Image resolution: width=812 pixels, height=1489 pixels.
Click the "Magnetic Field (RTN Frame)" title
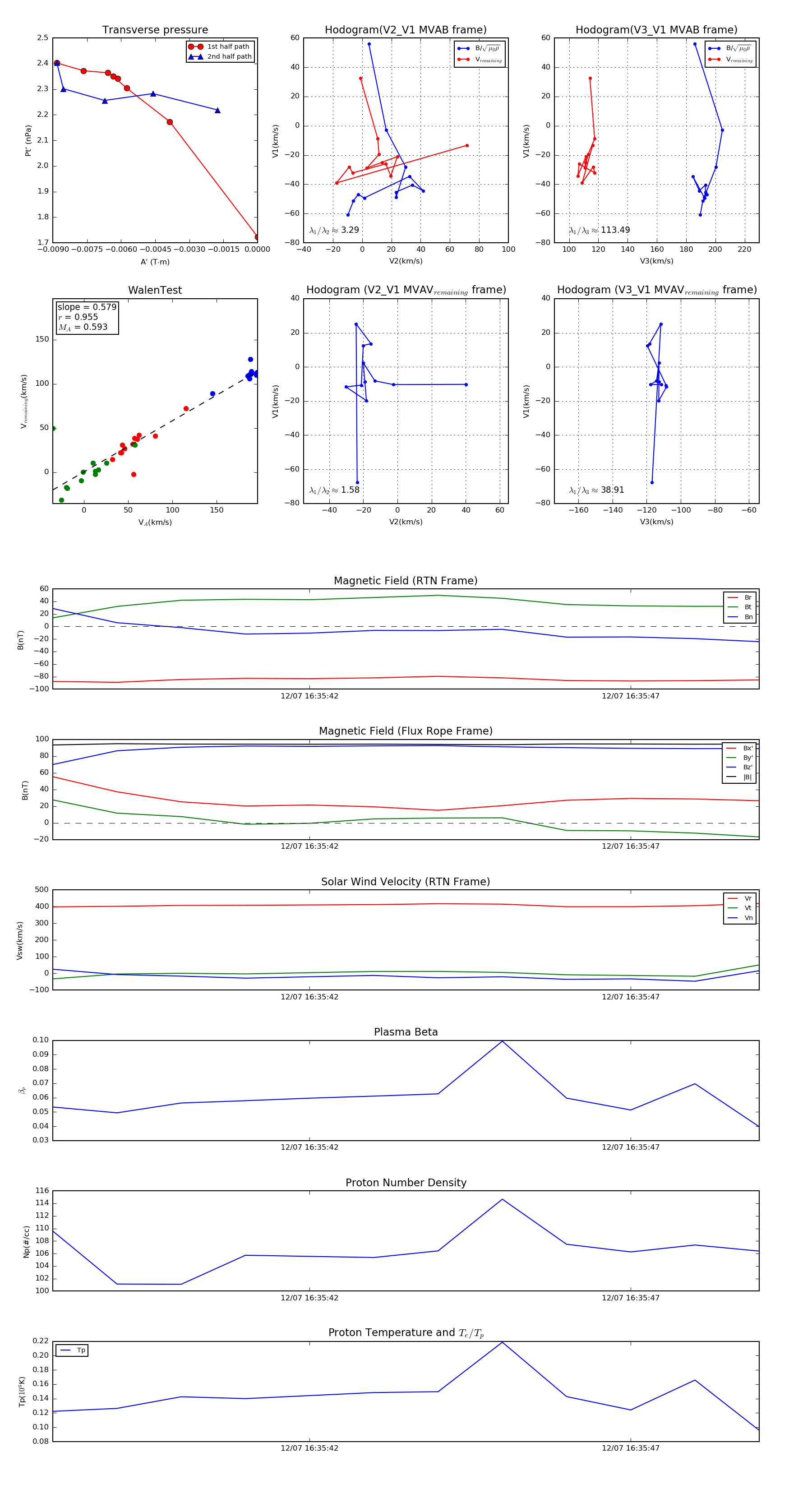click(406, 581)
